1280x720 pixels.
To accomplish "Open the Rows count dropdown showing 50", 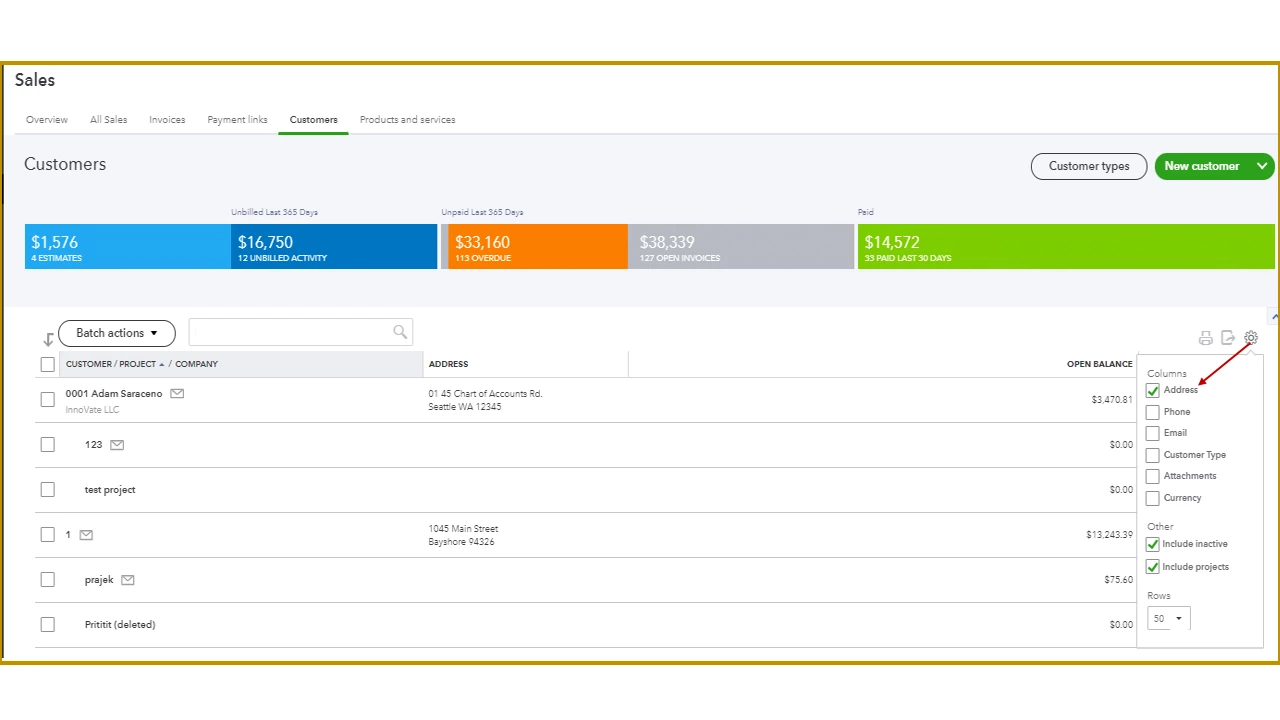I will point(1169,619).
